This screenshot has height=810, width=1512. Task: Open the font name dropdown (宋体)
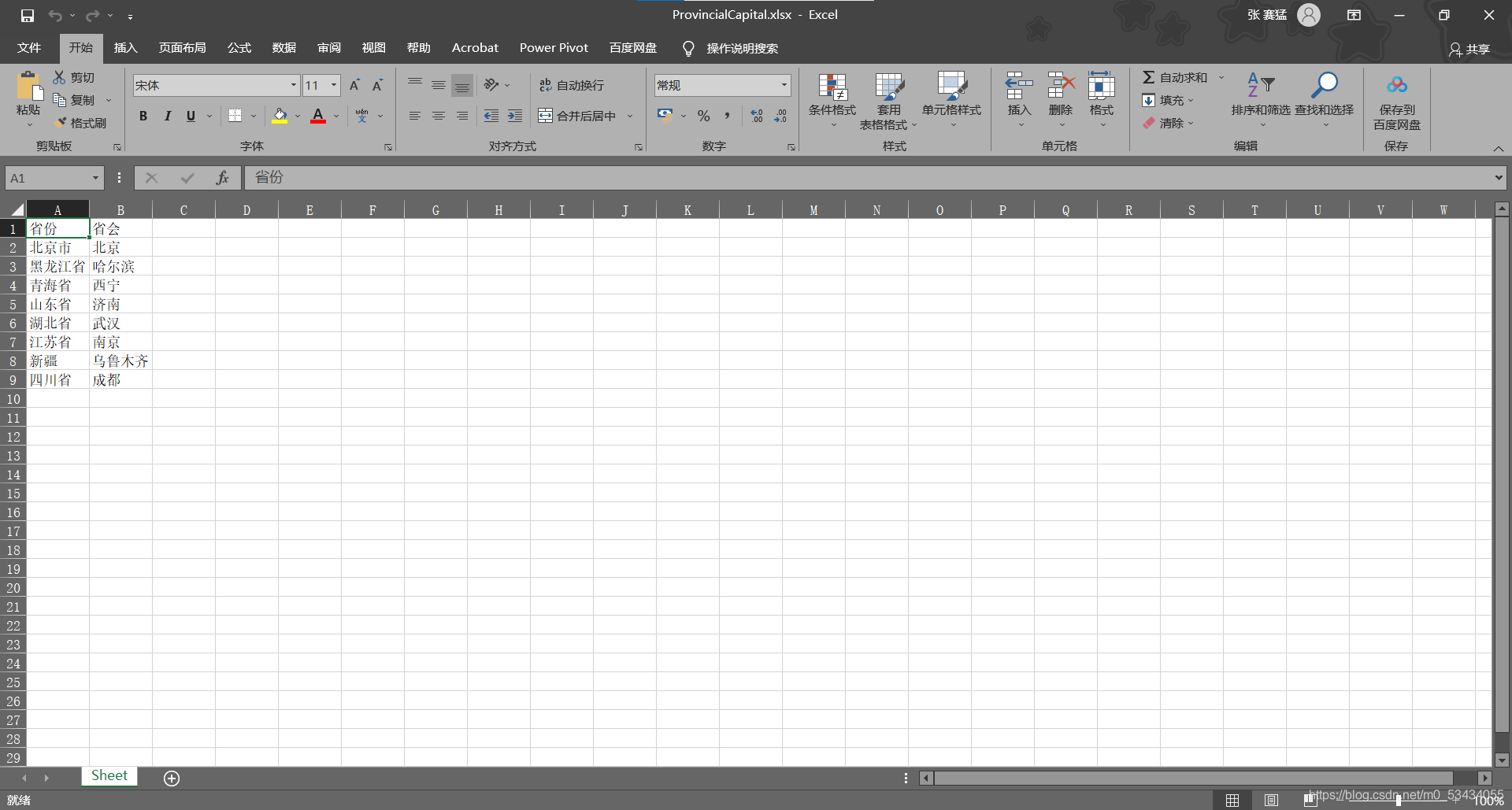[x=294, y=85]
